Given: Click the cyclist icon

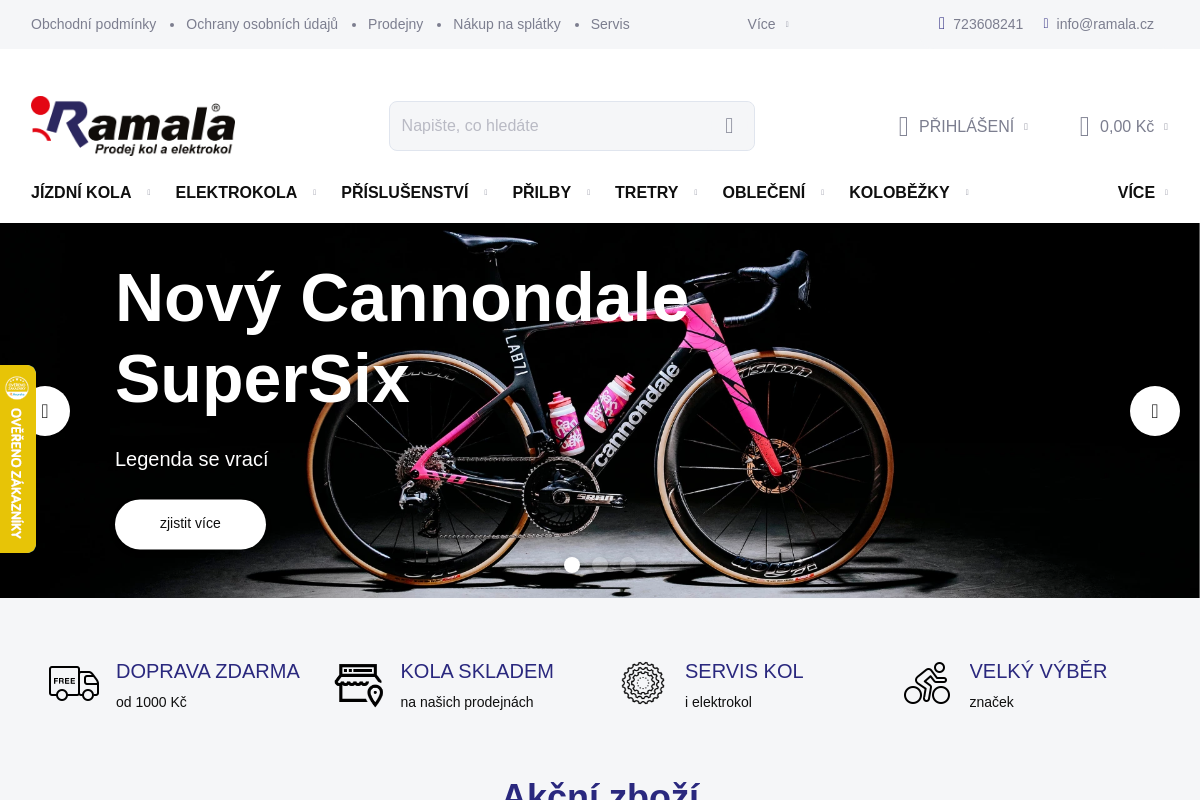Looking at the screenshot, I should 927,683.
